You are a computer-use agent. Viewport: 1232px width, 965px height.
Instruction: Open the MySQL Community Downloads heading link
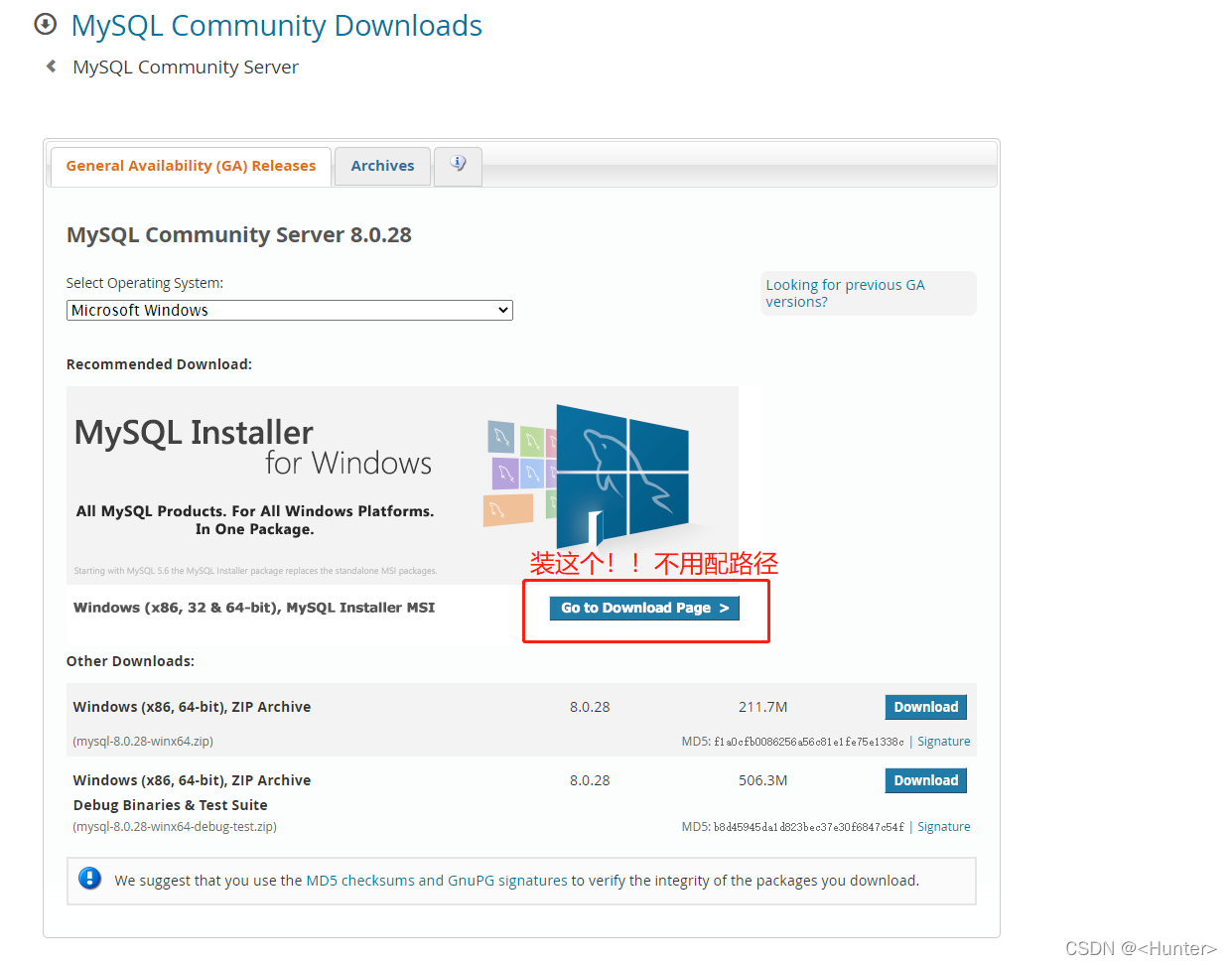pos(276,26)
